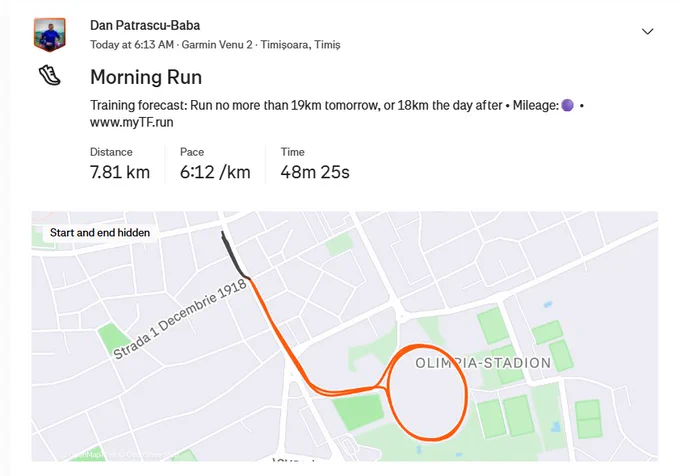Click the Timișoara, Timiș location text
The width and height of the screenshot is (680, 476).
tap(300, 45)
